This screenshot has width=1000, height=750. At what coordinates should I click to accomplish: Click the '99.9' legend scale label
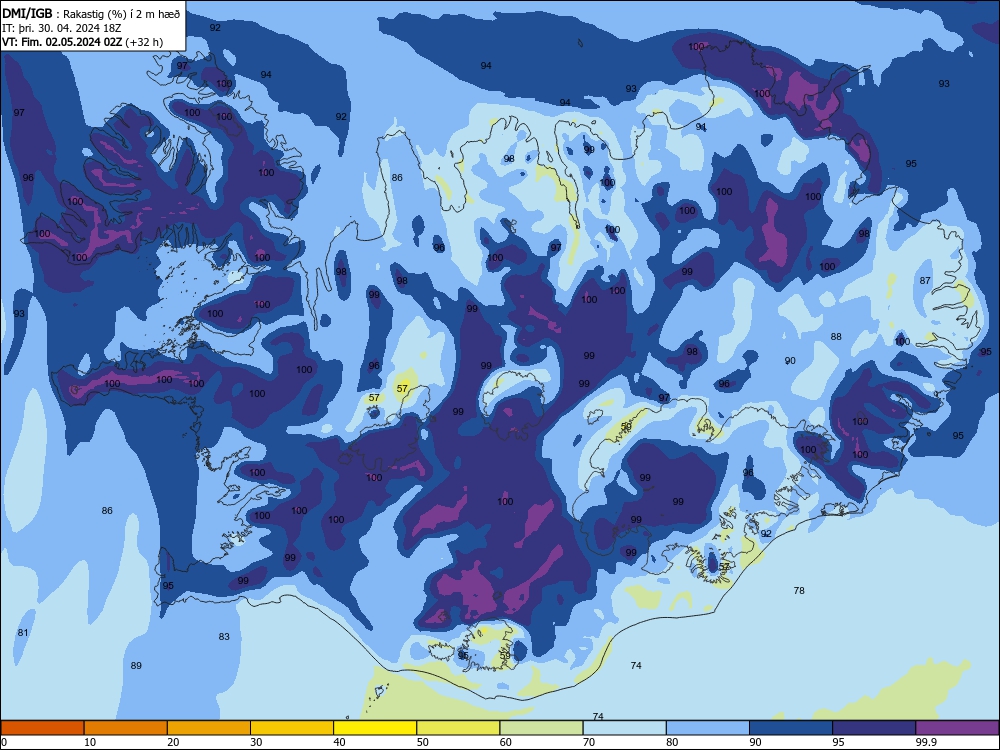pyautogui.click(x=926, y=742)
